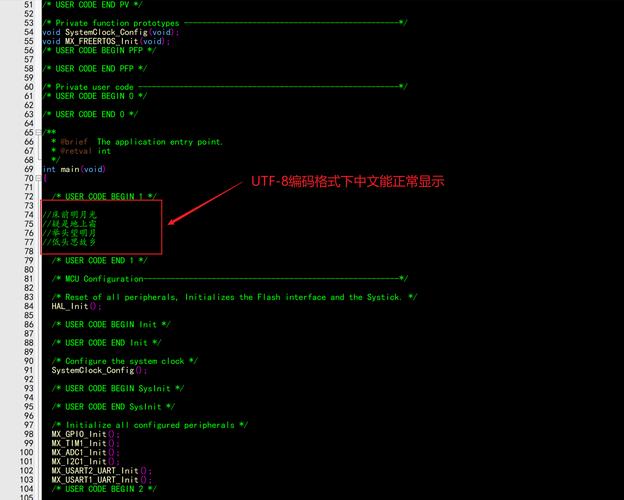Click the SystemClock_Config() call on line 91
This screenshot has height=500, width=624.
[x=99, y=370]
